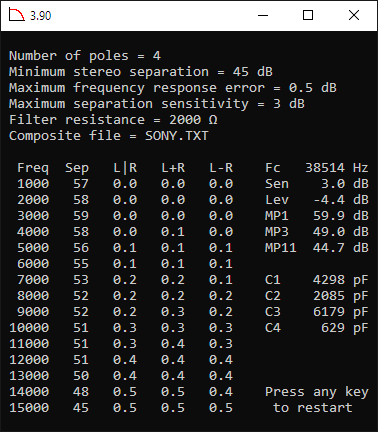Click the C1 4298 pF capacitor value
Viewport: 378px width, 432px height.
(x=317, y=280)
